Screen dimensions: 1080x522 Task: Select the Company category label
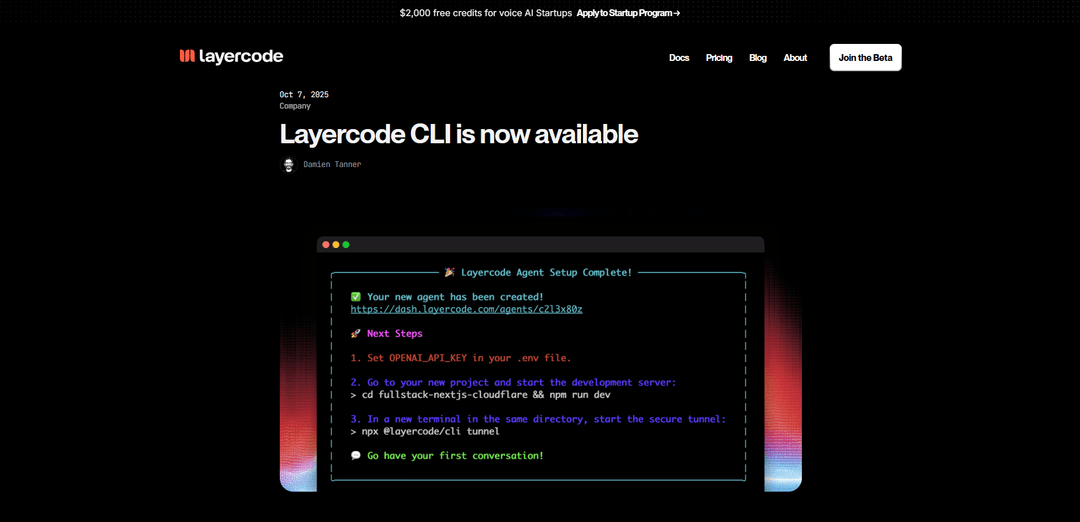pyautogui.click(x=295, y=106)
